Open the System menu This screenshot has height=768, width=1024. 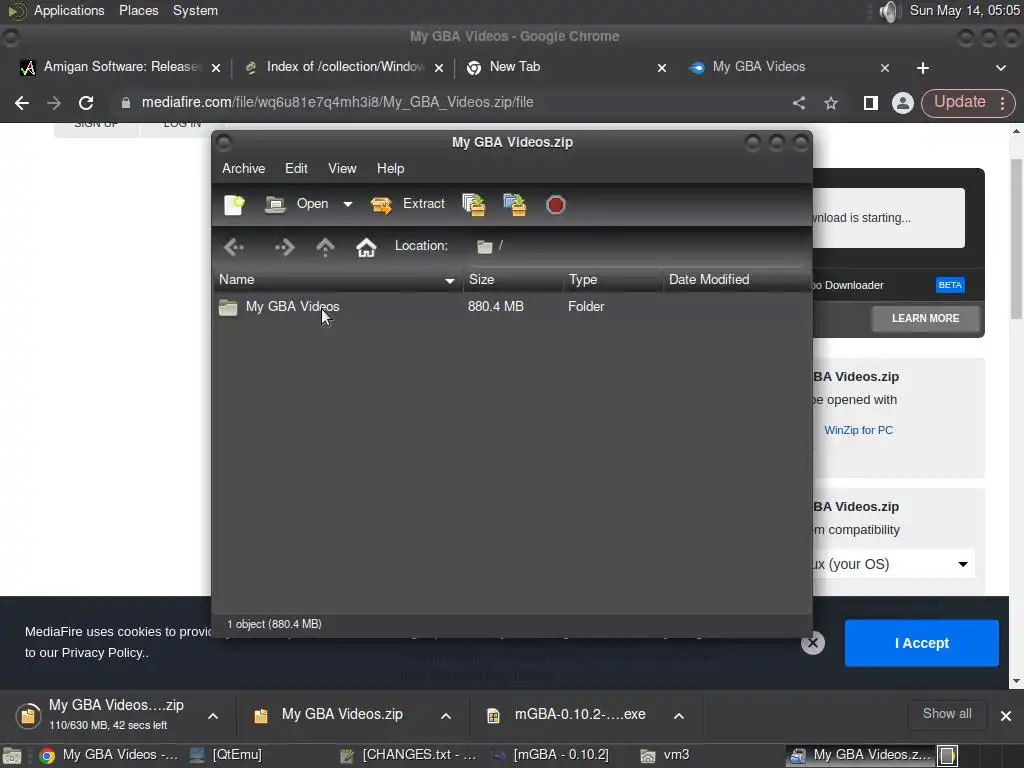point(195,11)
